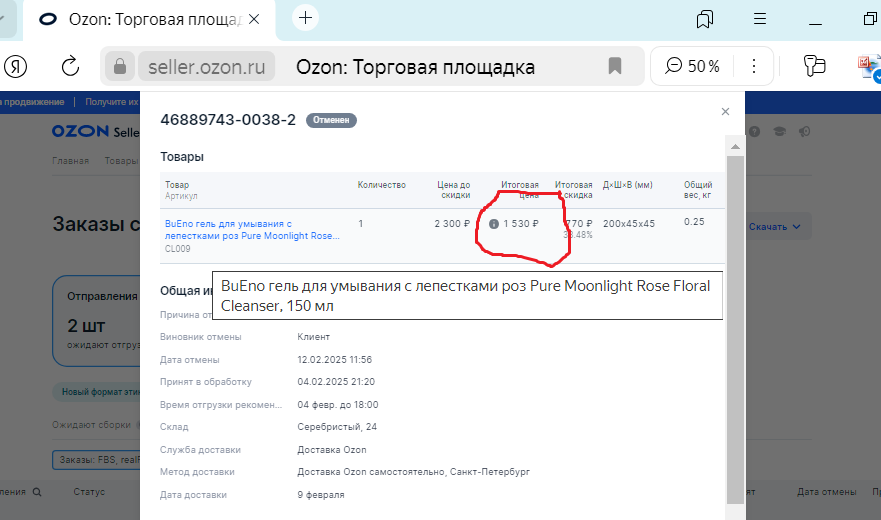Restore down the browser window
The height and width of the screenshot is (520, 881).
point(870,19)
